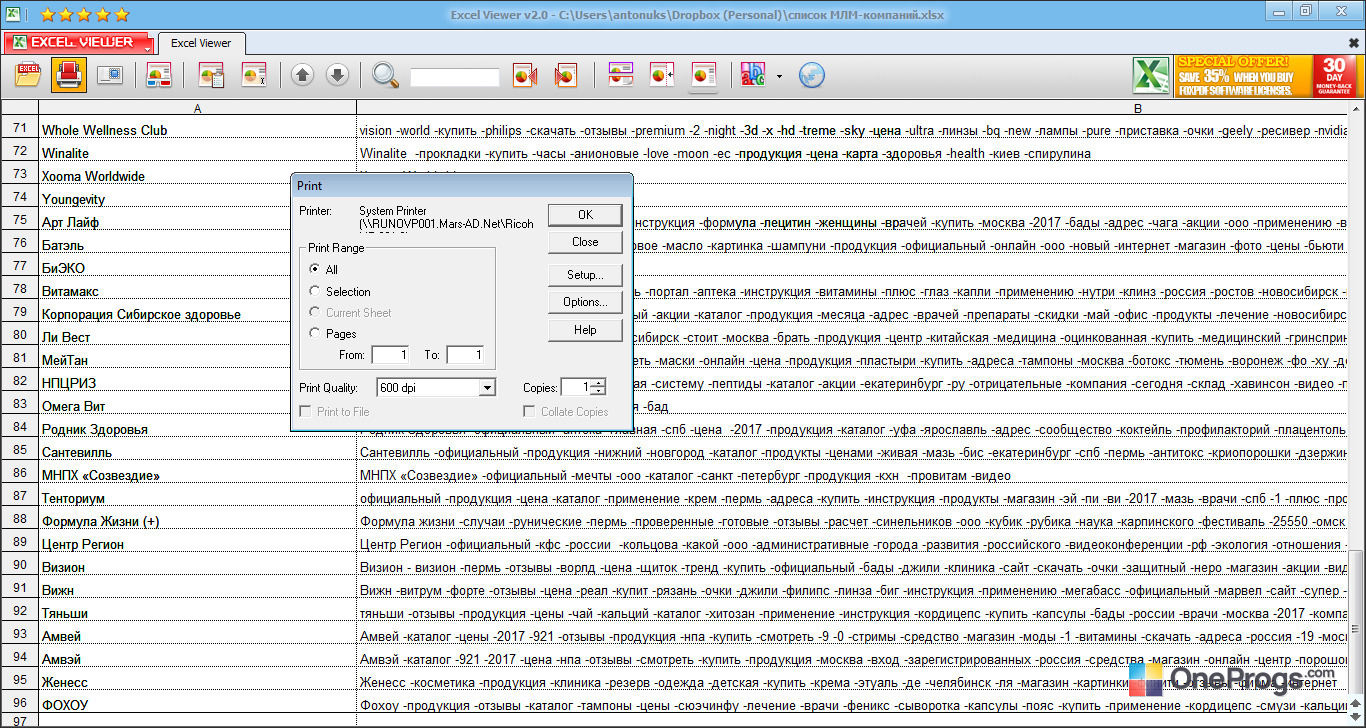This screenshot has height=728, width=1366.
Task: Click the underlined single page view icon
Action: [704, 76]
